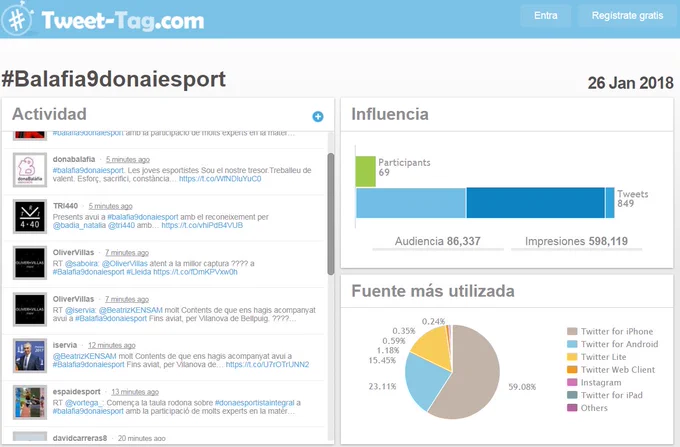Viewport: 680px width, 447px height.
Task: Click the Others legend swatch
Action: pyautogui.click(x=572, y=408)
